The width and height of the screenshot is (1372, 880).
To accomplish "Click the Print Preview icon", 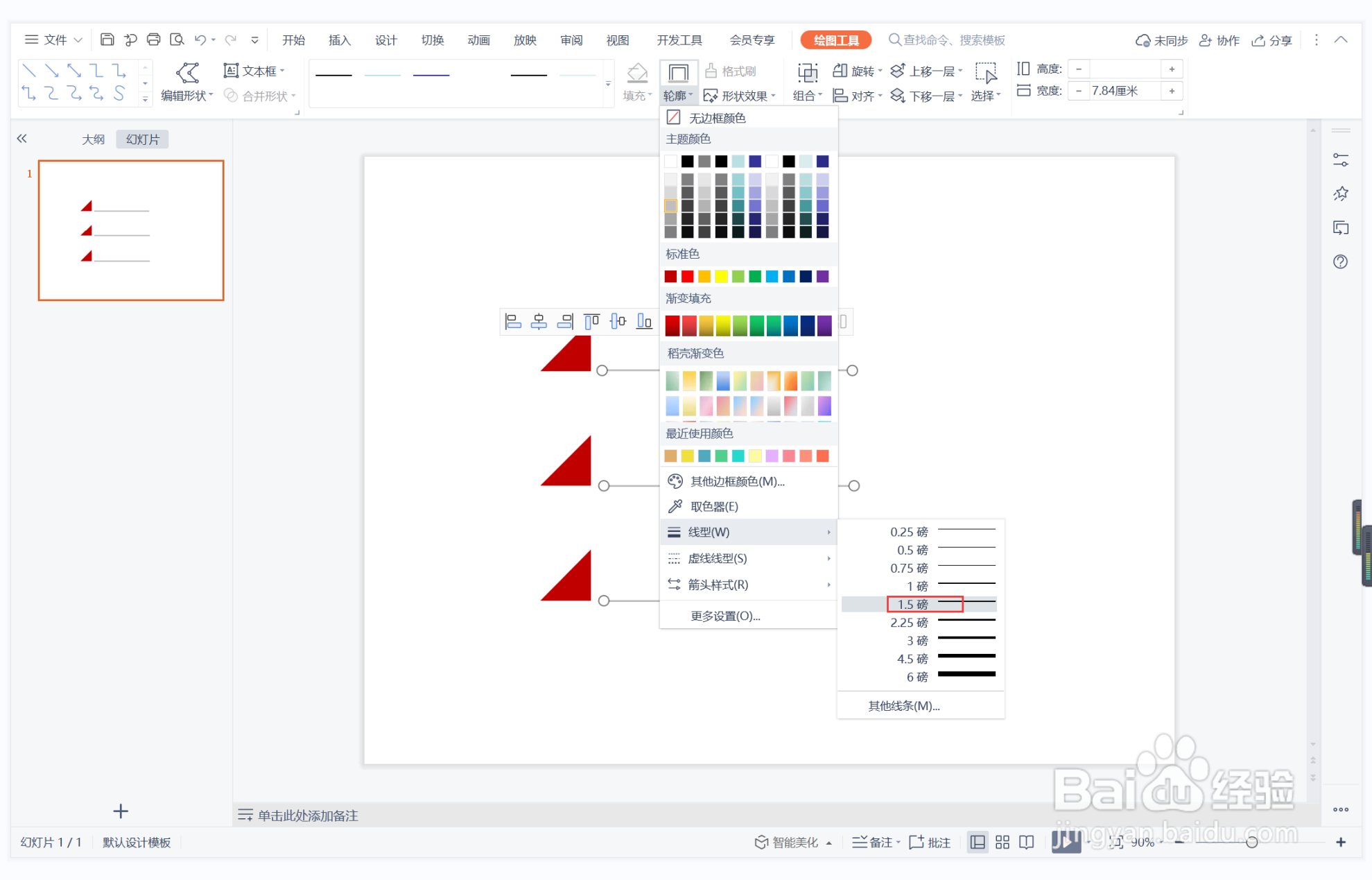I will coord(177,40).
